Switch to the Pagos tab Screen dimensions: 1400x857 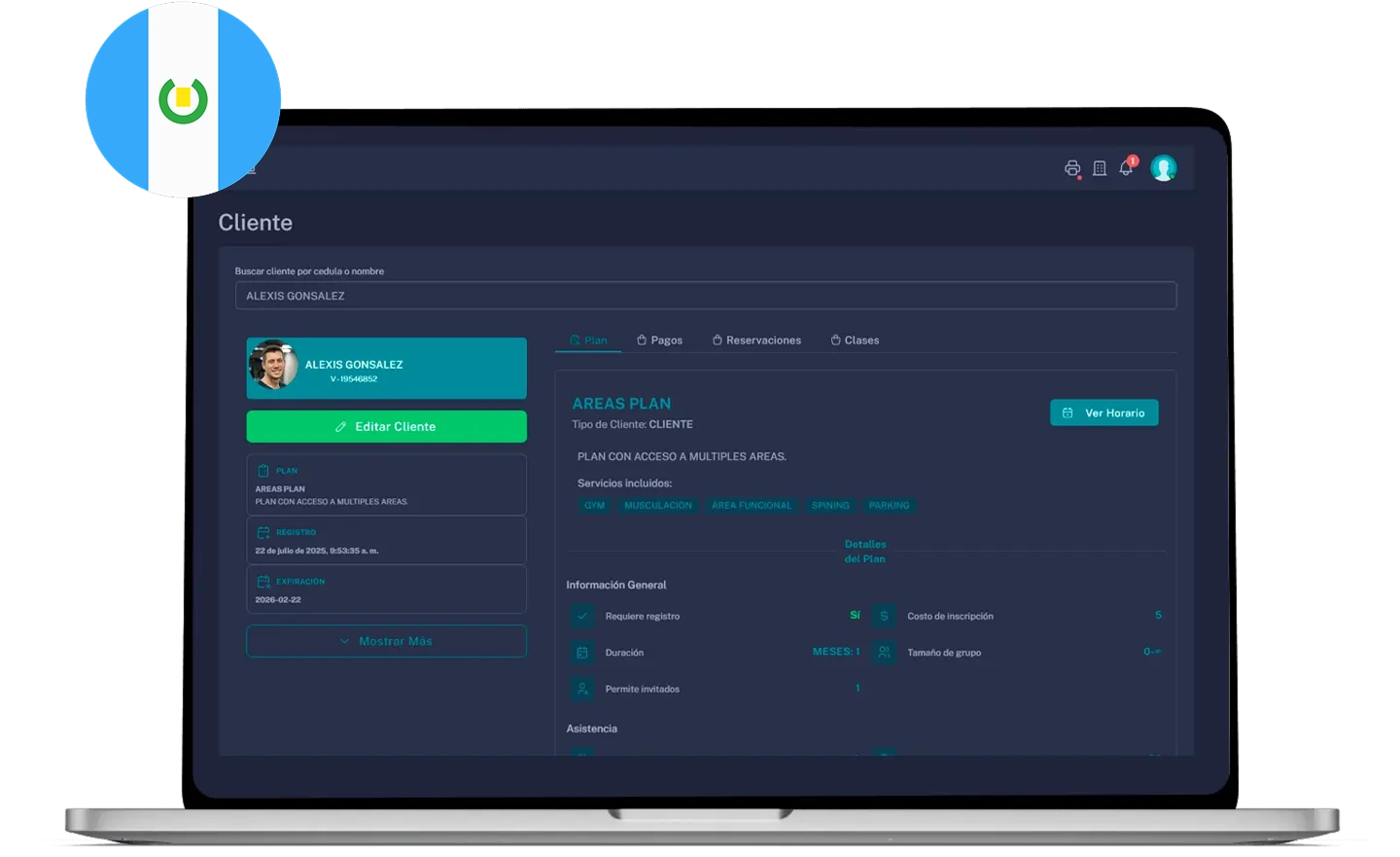tap(659, 340)
